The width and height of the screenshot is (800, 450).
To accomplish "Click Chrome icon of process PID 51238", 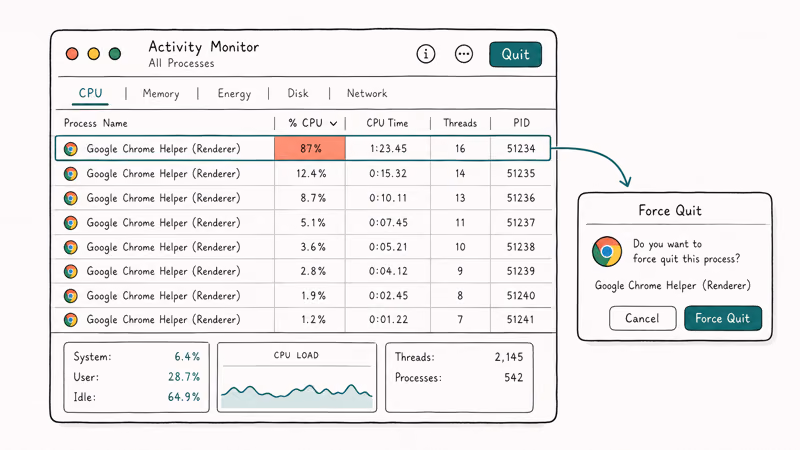I will 70,247.
